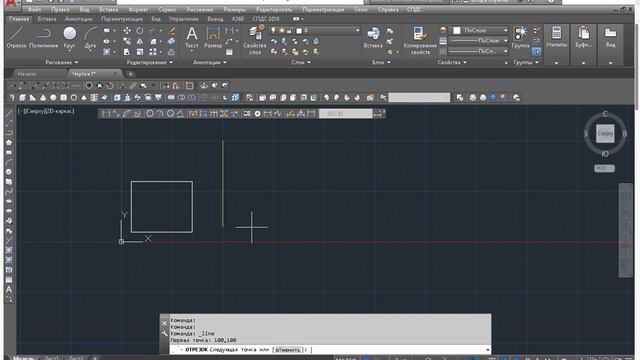Click the command line customize wrench
The width and height of the screenshot is (640, 360).
(164, 334)
